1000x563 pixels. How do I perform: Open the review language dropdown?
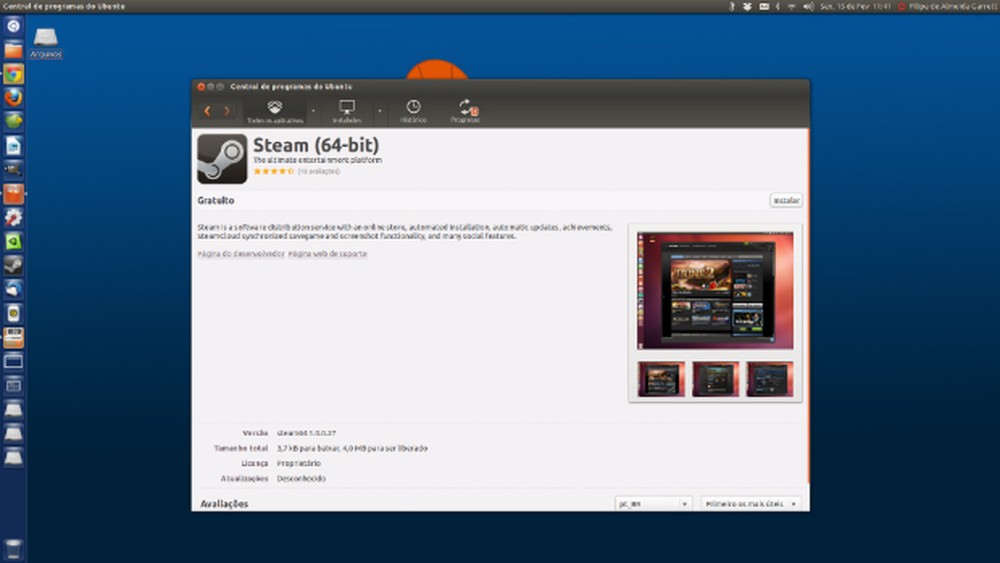(x=652, y=504)
